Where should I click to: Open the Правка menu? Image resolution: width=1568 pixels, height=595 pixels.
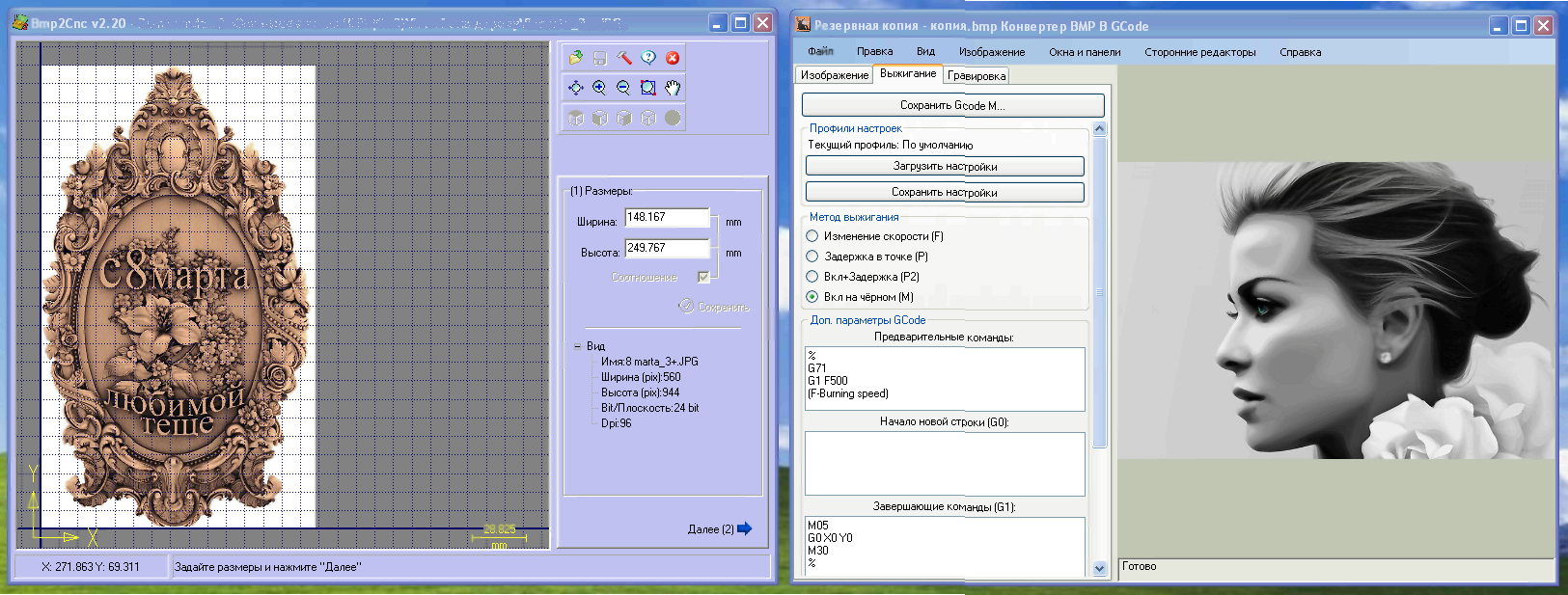click(874, 52)
